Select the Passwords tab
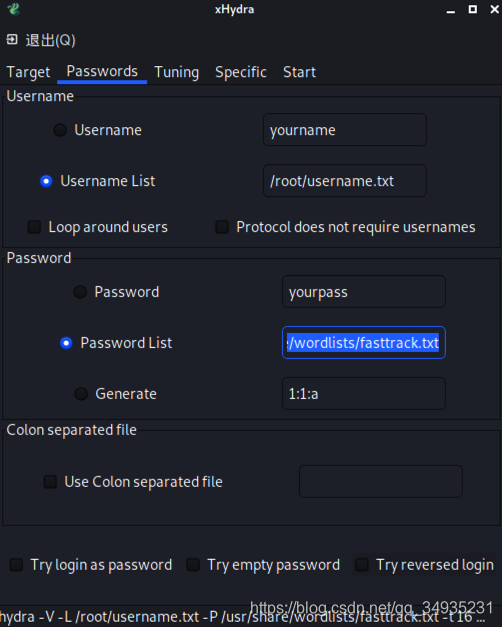 (x=102, y=72)
